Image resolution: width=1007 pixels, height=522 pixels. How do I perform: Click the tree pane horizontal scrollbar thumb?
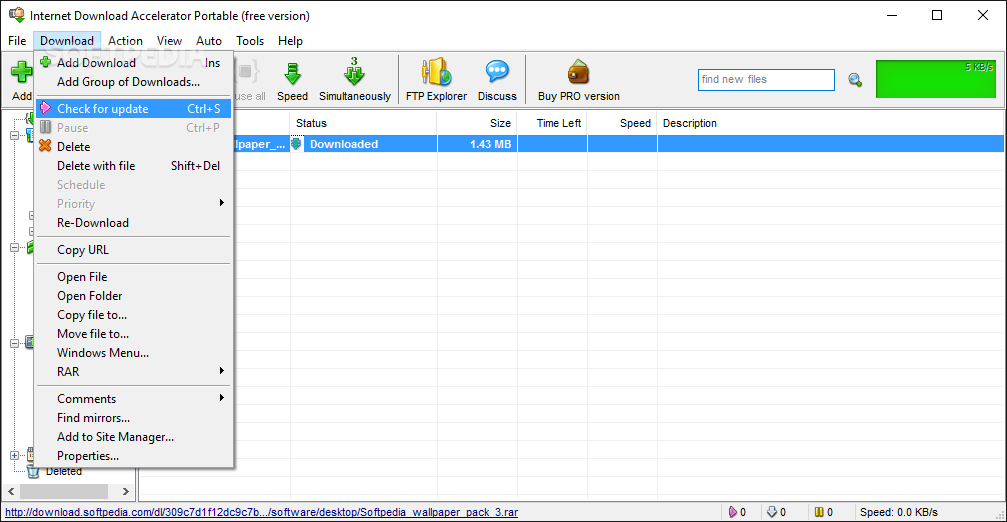tap(64, 491)
